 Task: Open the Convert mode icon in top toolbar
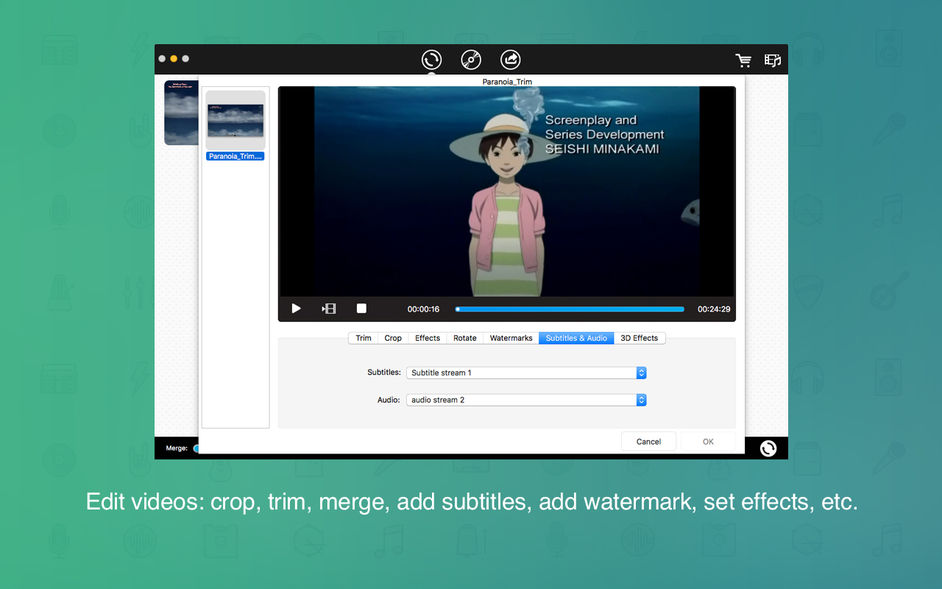coord(431,60)
